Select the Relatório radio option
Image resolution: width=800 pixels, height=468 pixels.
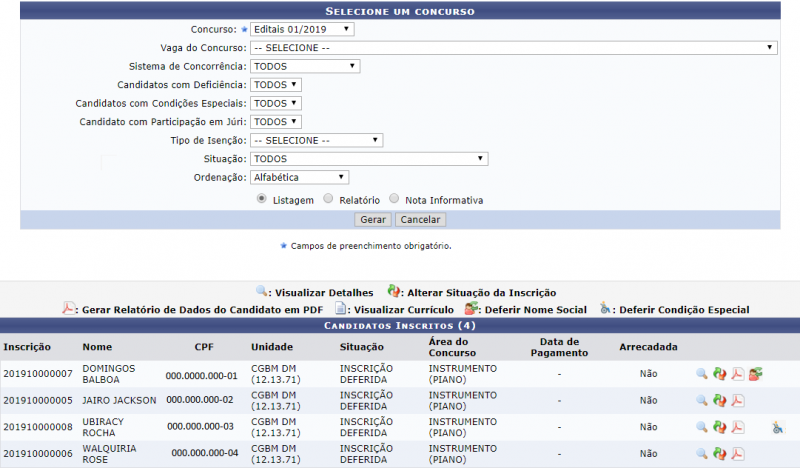(328, 199)
